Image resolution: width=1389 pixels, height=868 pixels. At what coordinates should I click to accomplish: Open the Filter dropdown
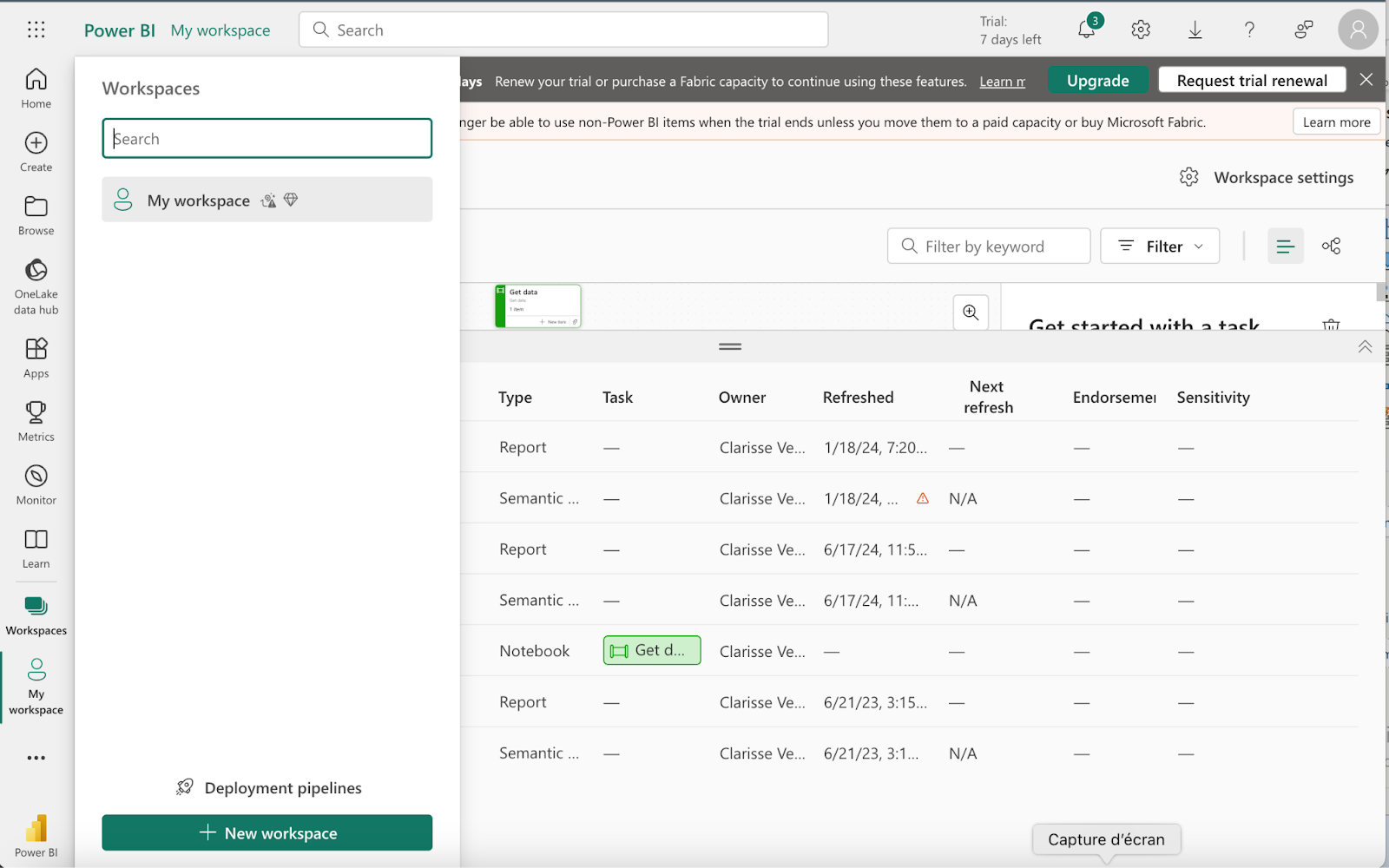pyautogui.click(x=1160, y=247)
